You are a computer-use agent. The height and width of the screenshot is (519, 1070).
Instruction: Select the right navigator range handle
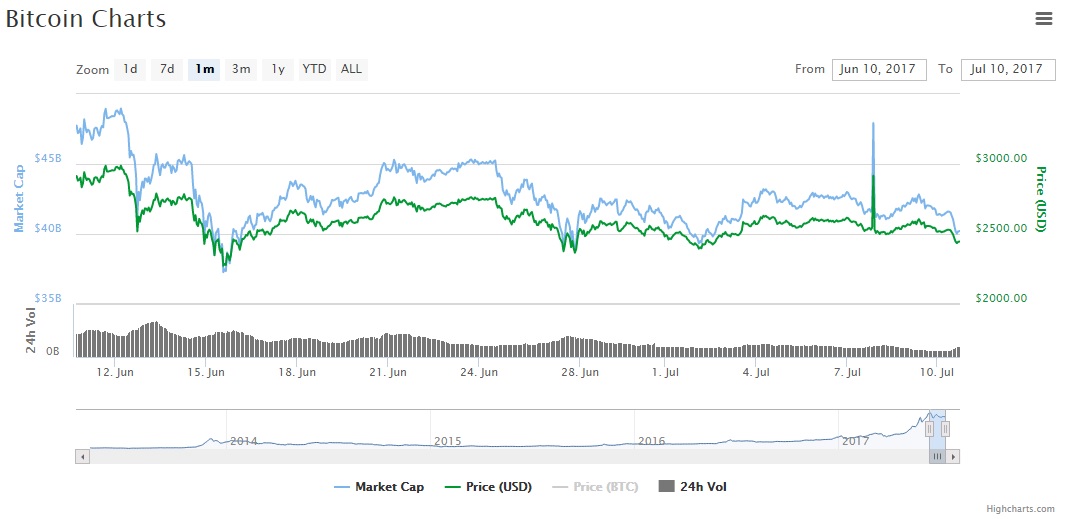[945, 428]
